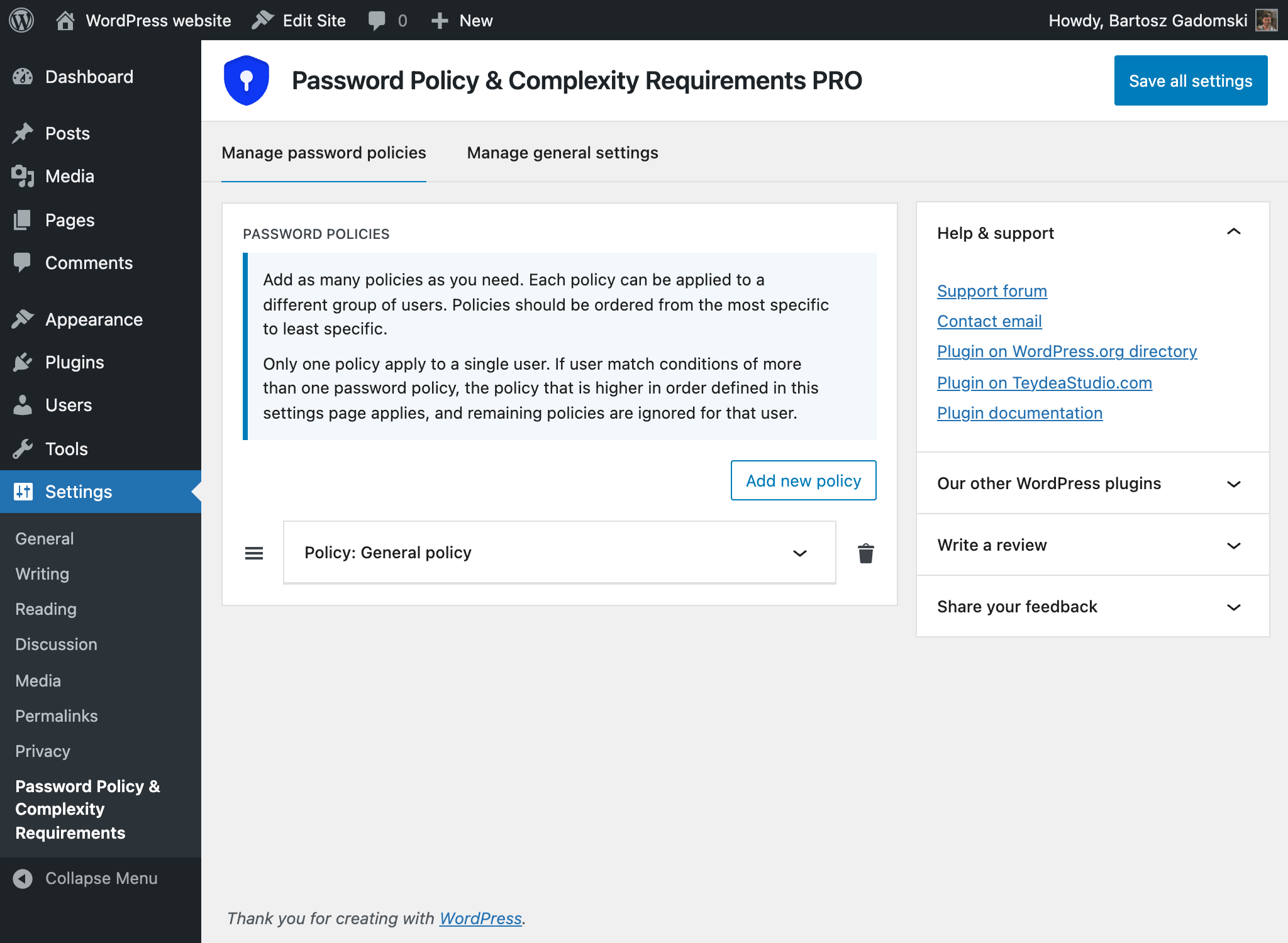This screenshot has width=1288, height=943.
Task: Click the Media sidebar icon
Action: coord(23,176)
